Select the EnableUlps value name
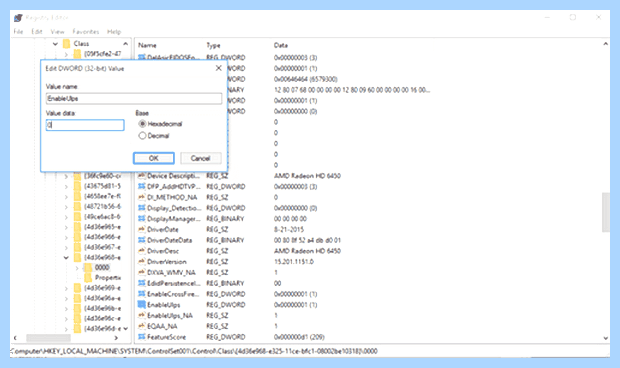Screen dimensions: 620x368 tap(164, 305)
